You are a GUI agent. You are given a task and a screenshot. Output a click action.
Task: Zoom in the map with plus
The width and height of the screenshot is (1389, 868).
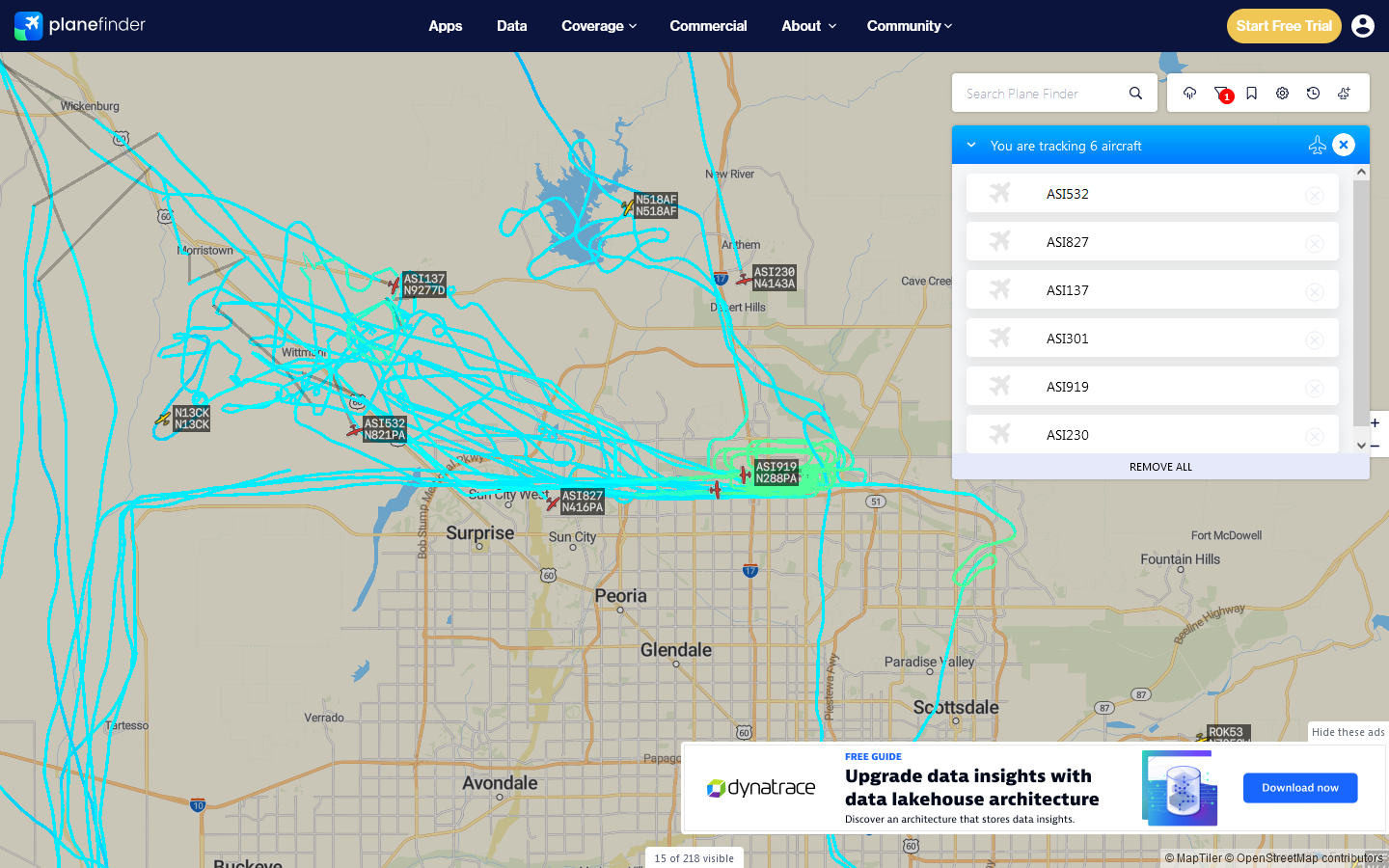pyautogui.click(x=1375, y=422)
